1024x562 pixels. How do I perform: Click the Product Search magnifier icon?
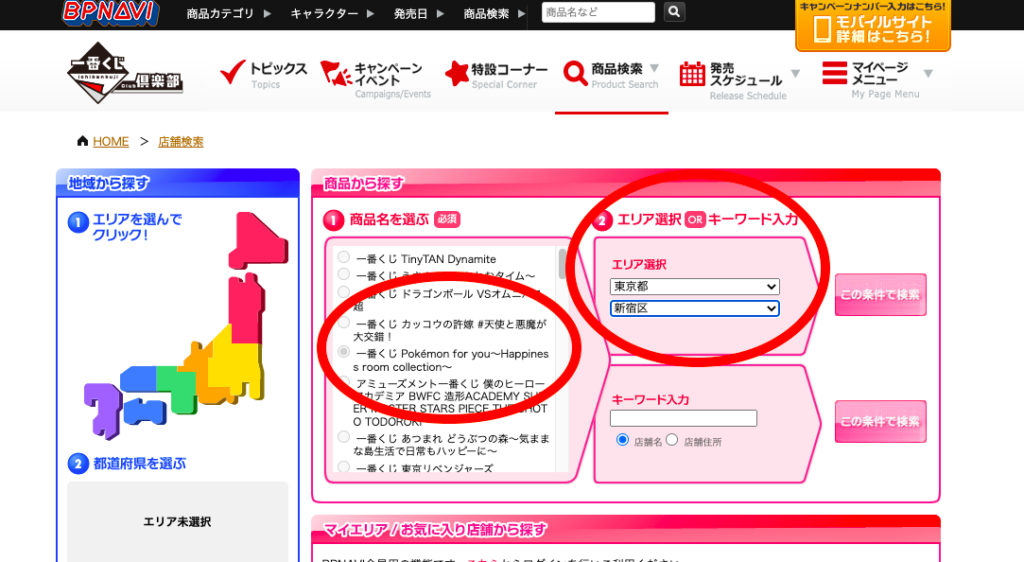[575, 73]
